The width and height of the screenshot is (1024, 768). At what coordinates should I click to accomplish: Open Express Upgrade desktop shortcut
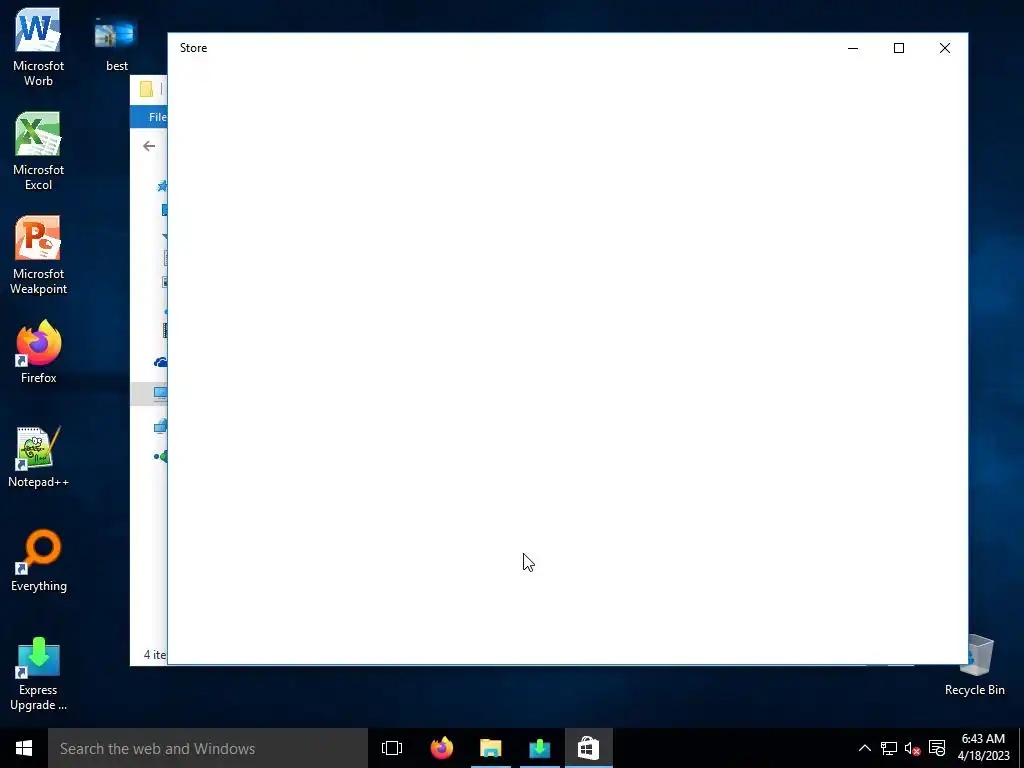[38, 673]
